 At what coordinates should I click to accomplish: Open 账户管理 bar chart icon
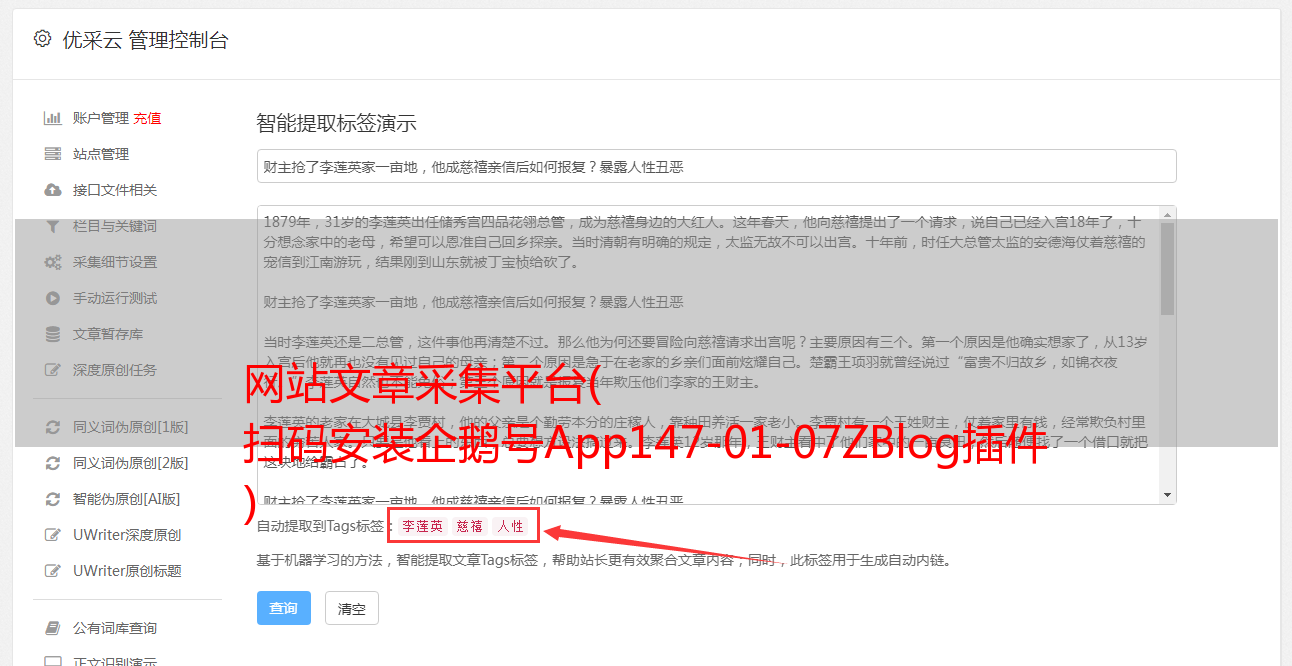53,118
